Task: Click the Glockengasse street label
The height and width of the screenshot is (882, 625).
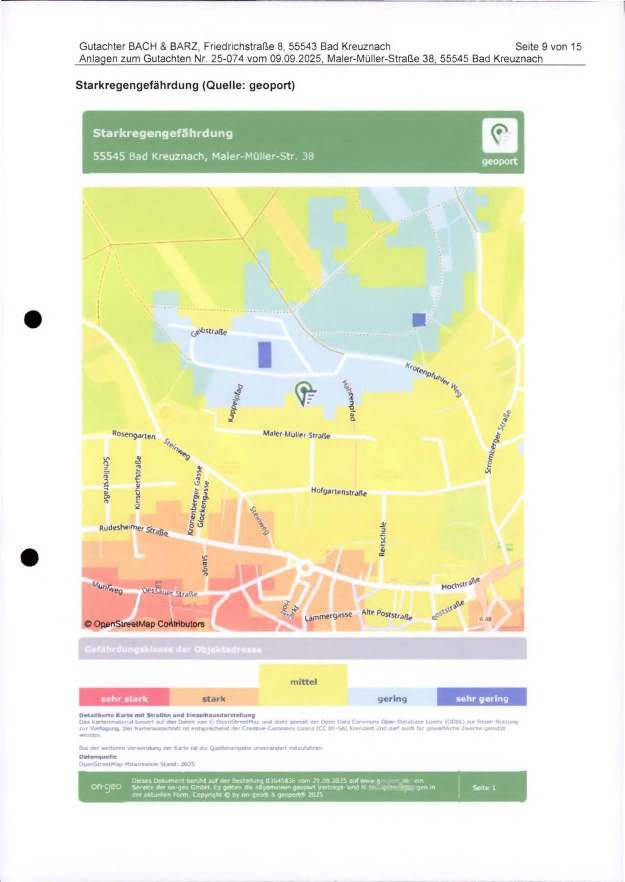Action: point(204,503)
